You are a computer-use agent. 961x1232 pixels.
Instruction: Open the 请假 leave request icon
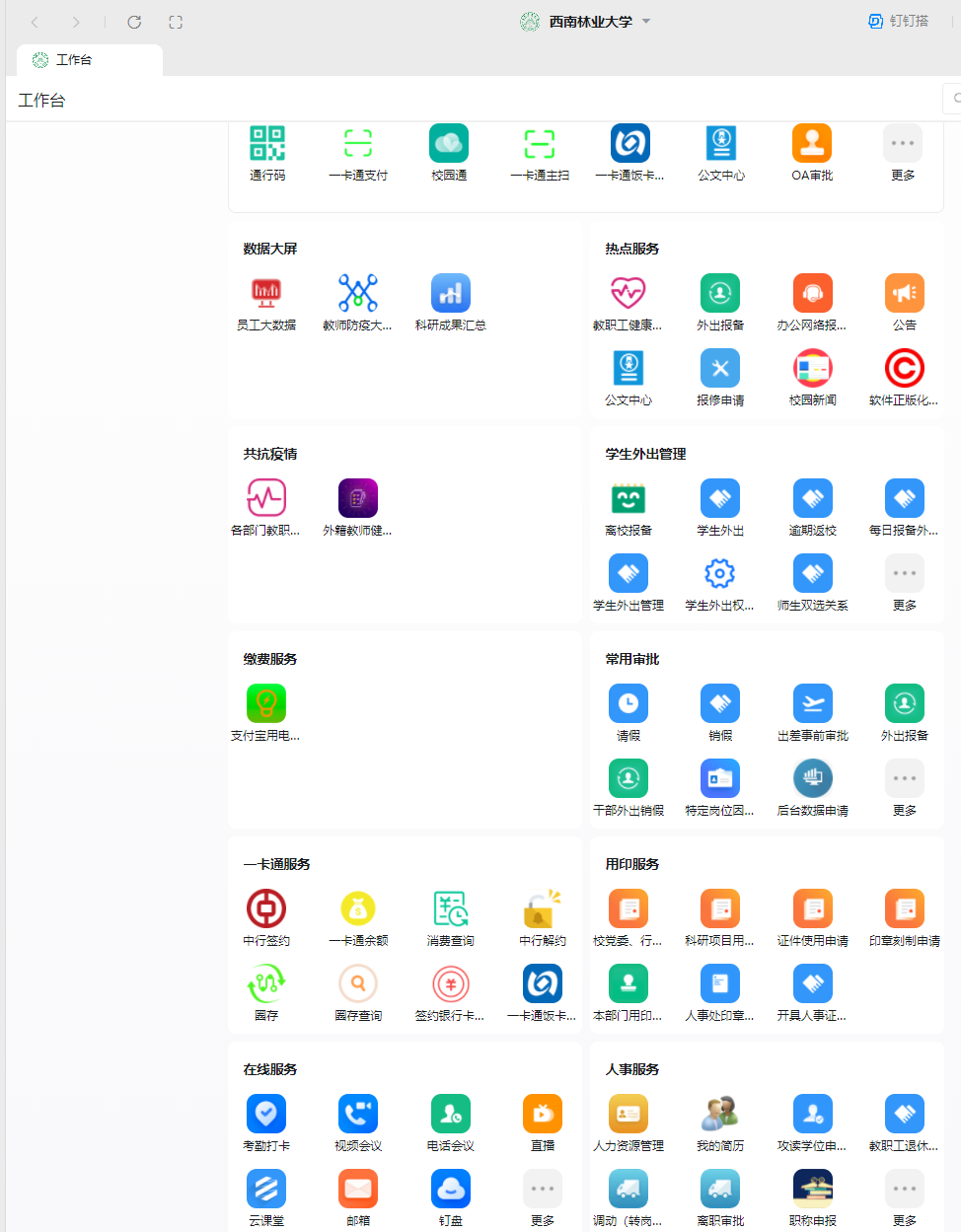628,704
